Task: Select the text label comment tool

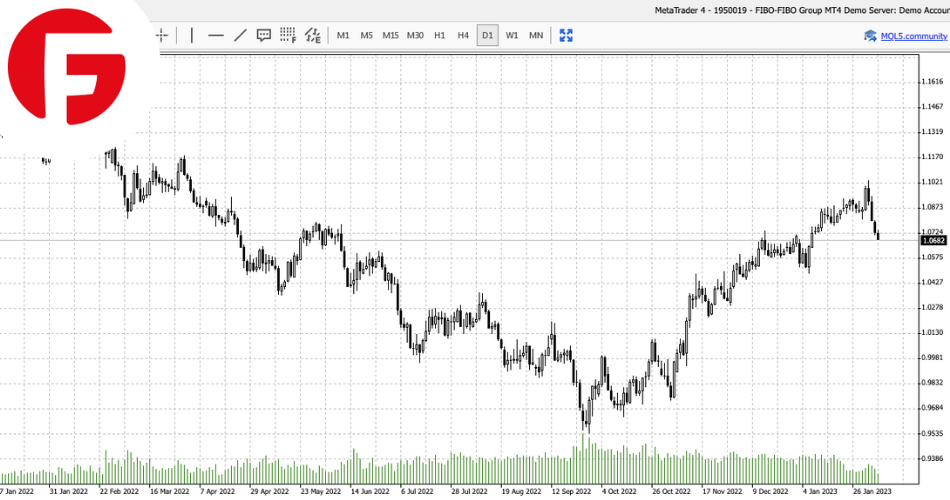Action: 264,35
